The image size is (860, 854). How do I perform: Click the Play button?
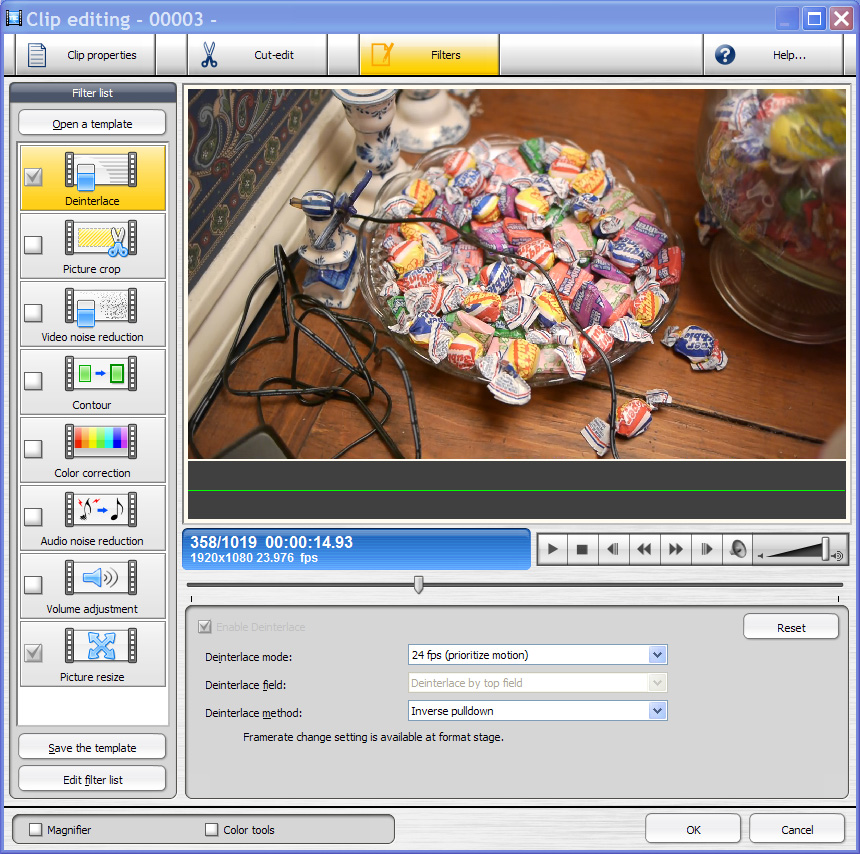coord(552,549)
